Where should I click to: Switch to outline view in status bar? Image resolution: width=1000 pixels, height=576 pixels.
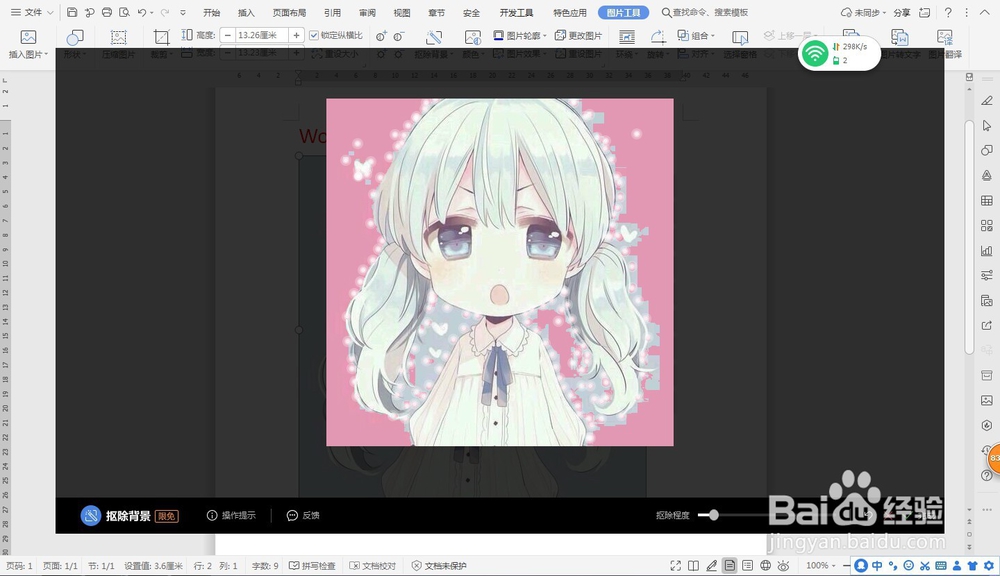pyautogui.click(x=747, y=565)
